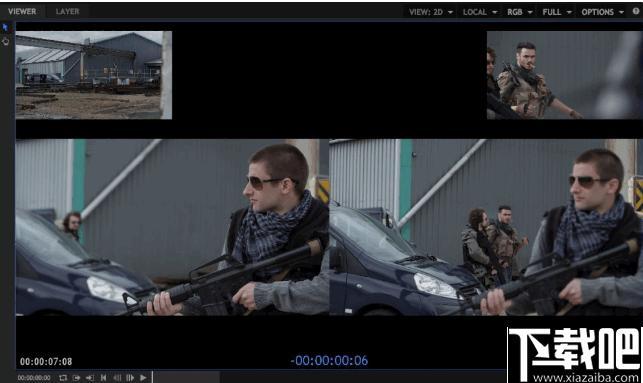
Task: Open the OPTIONS menu
Action: 602,12
